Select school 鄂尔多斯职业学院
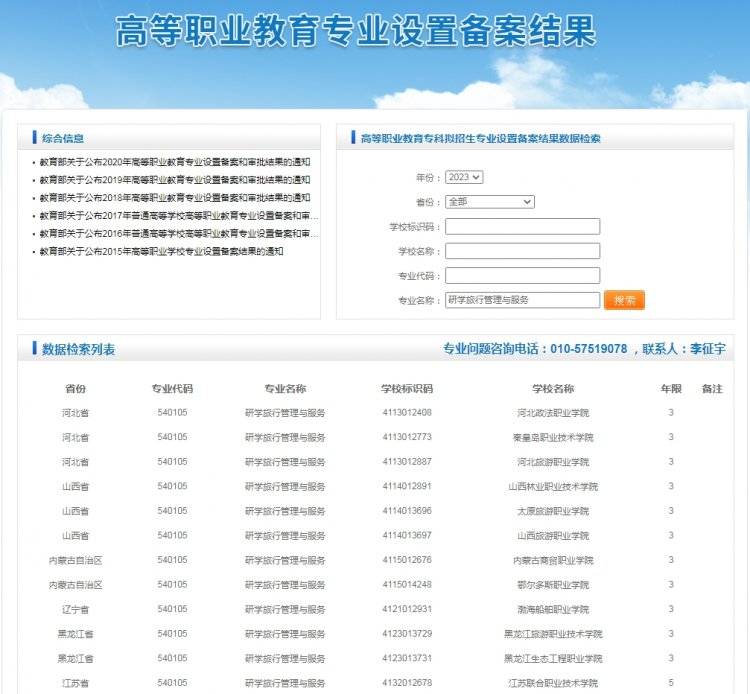Viewport: 750px width, 694px height. click(553, 584)
